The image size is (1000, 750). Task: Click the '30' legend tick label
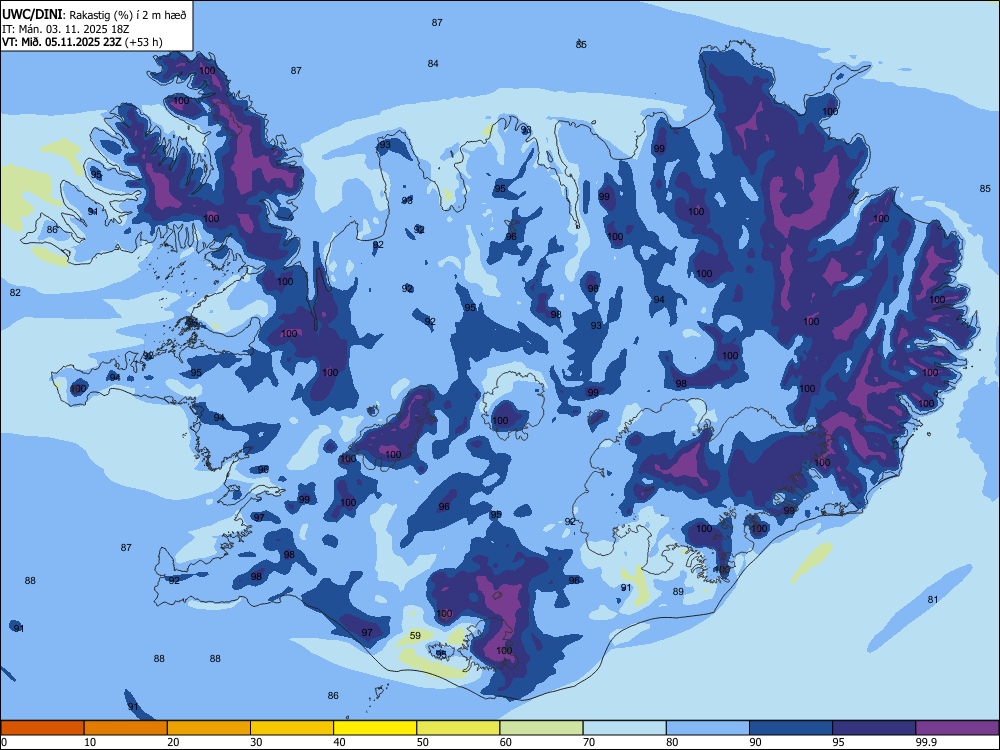(x=256, y=742)
